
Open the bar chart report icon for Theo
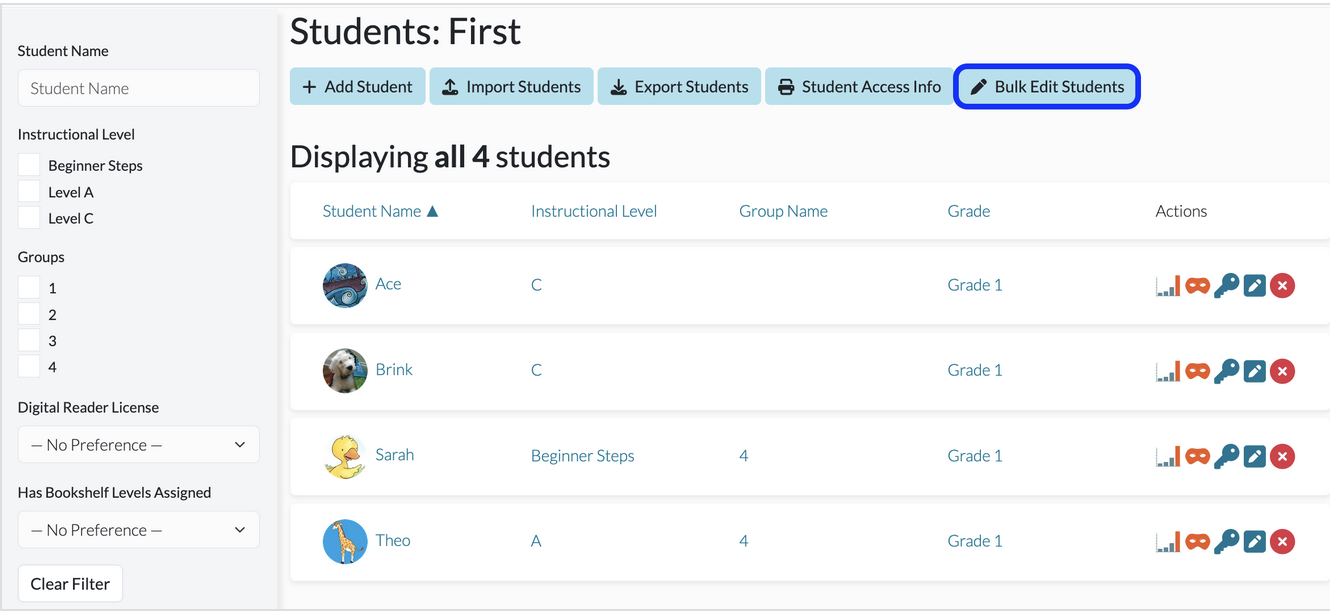coord(1168,542)
